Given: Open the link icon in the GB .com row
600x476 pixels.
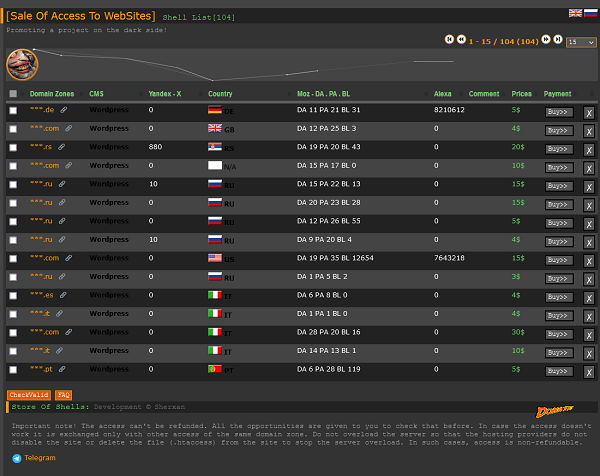Looking at the screenshot, I should click(68, 129).
